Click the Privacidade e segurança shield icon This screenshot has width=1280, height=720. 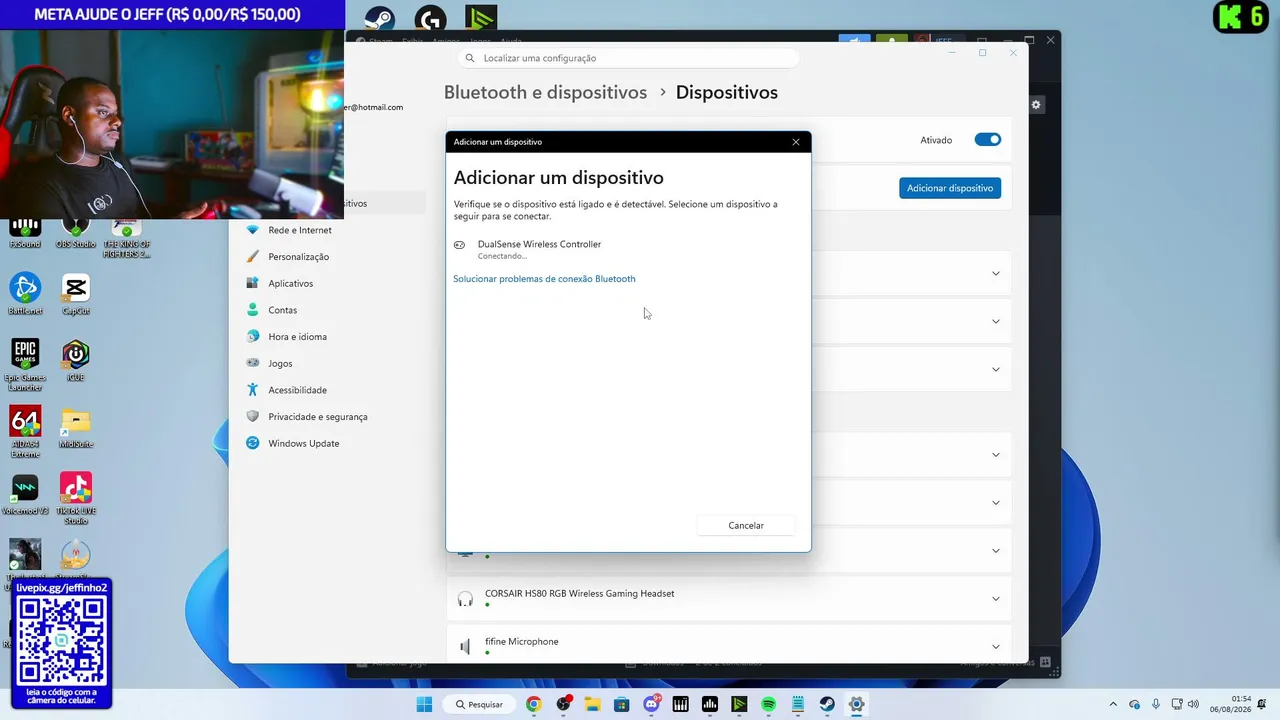tap(252, 417)
